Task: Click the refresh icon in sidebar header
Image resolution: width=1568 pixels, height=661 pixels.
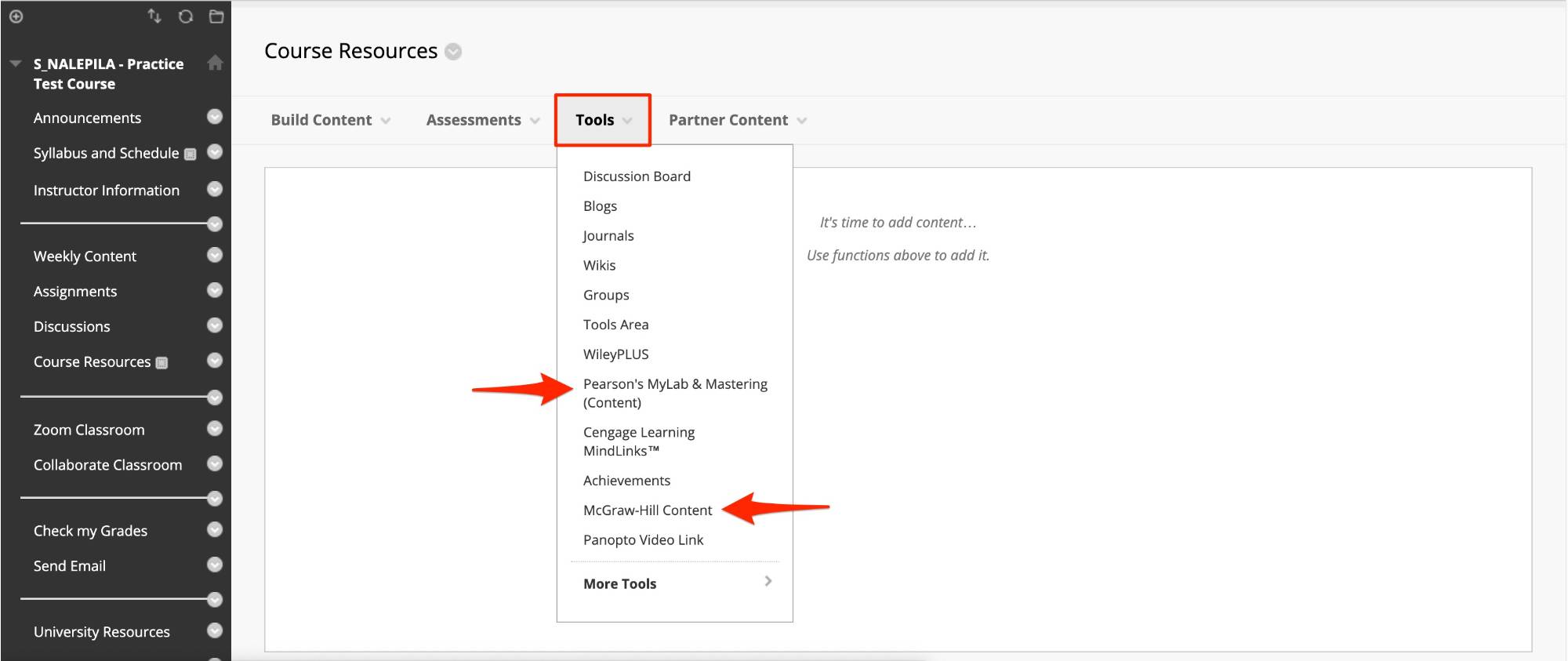Action: 186,16
